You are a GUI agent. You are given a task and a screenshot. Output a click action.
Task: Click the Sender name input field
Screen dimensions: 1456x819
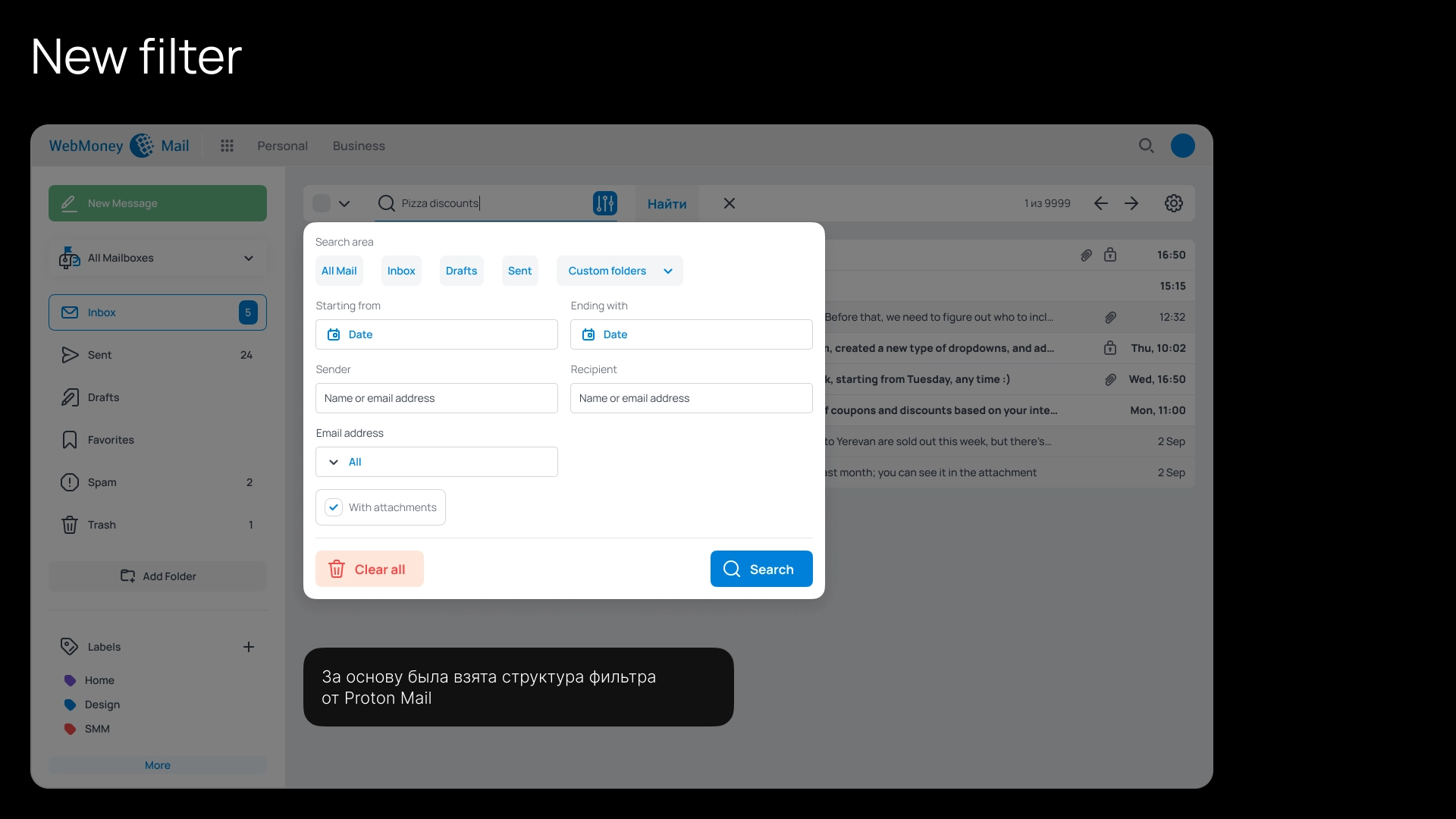(437, 398)
